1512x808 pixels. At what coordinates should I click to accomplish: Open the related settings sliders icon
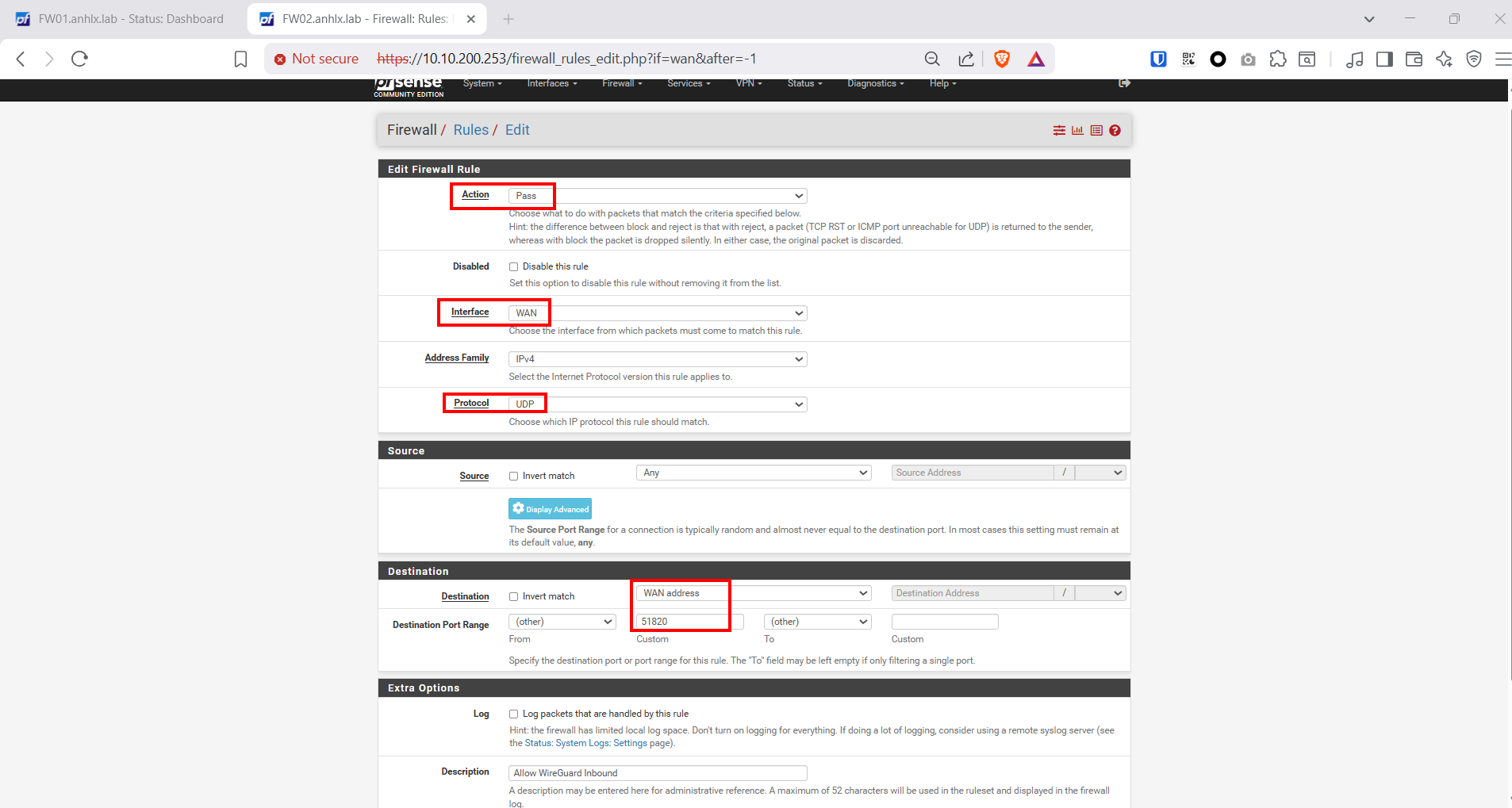point(1059,131)
